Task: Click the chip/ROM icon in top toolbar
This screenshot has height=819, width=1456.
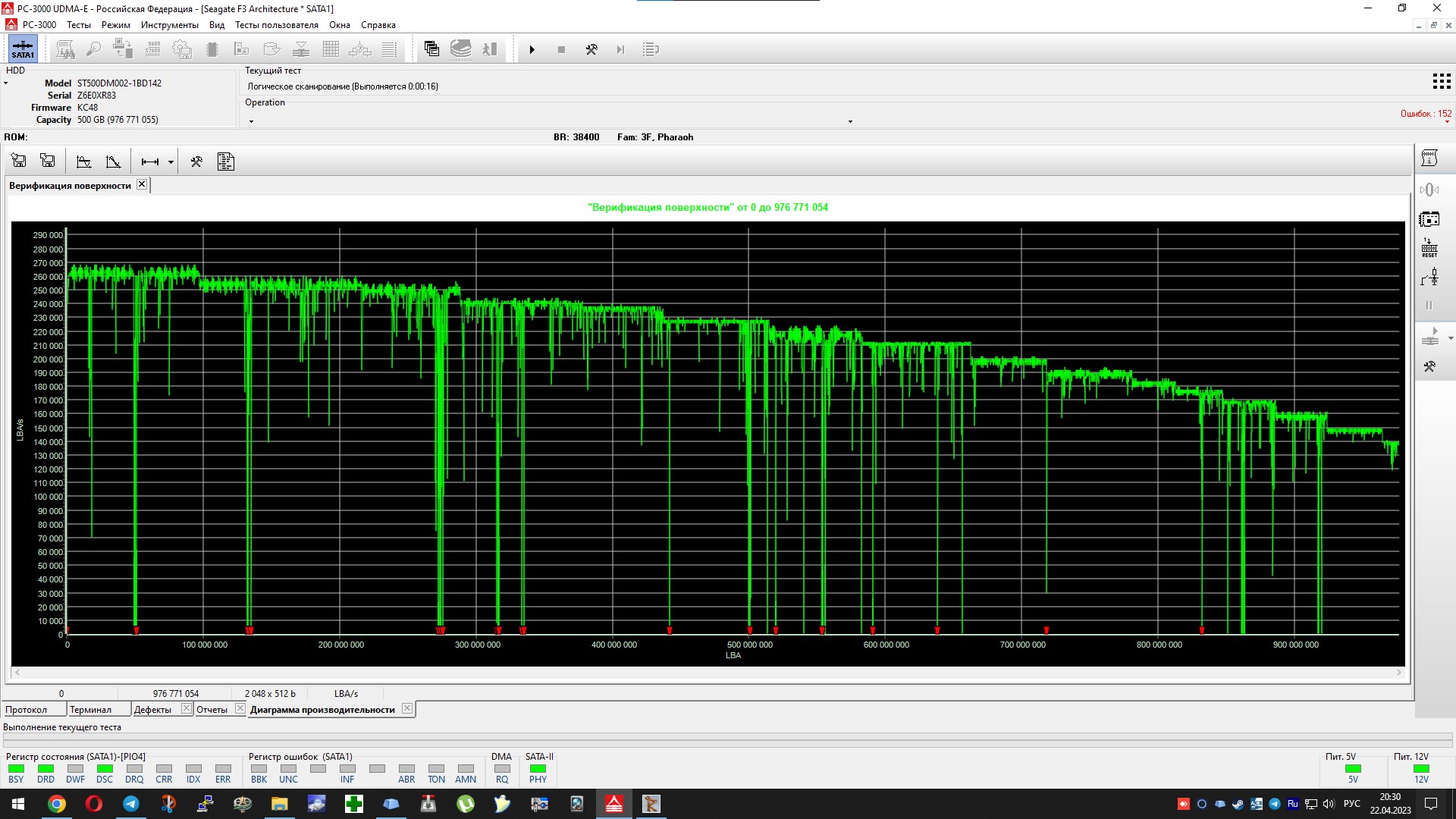Action: pyautogui.click(x=212, y=49)
